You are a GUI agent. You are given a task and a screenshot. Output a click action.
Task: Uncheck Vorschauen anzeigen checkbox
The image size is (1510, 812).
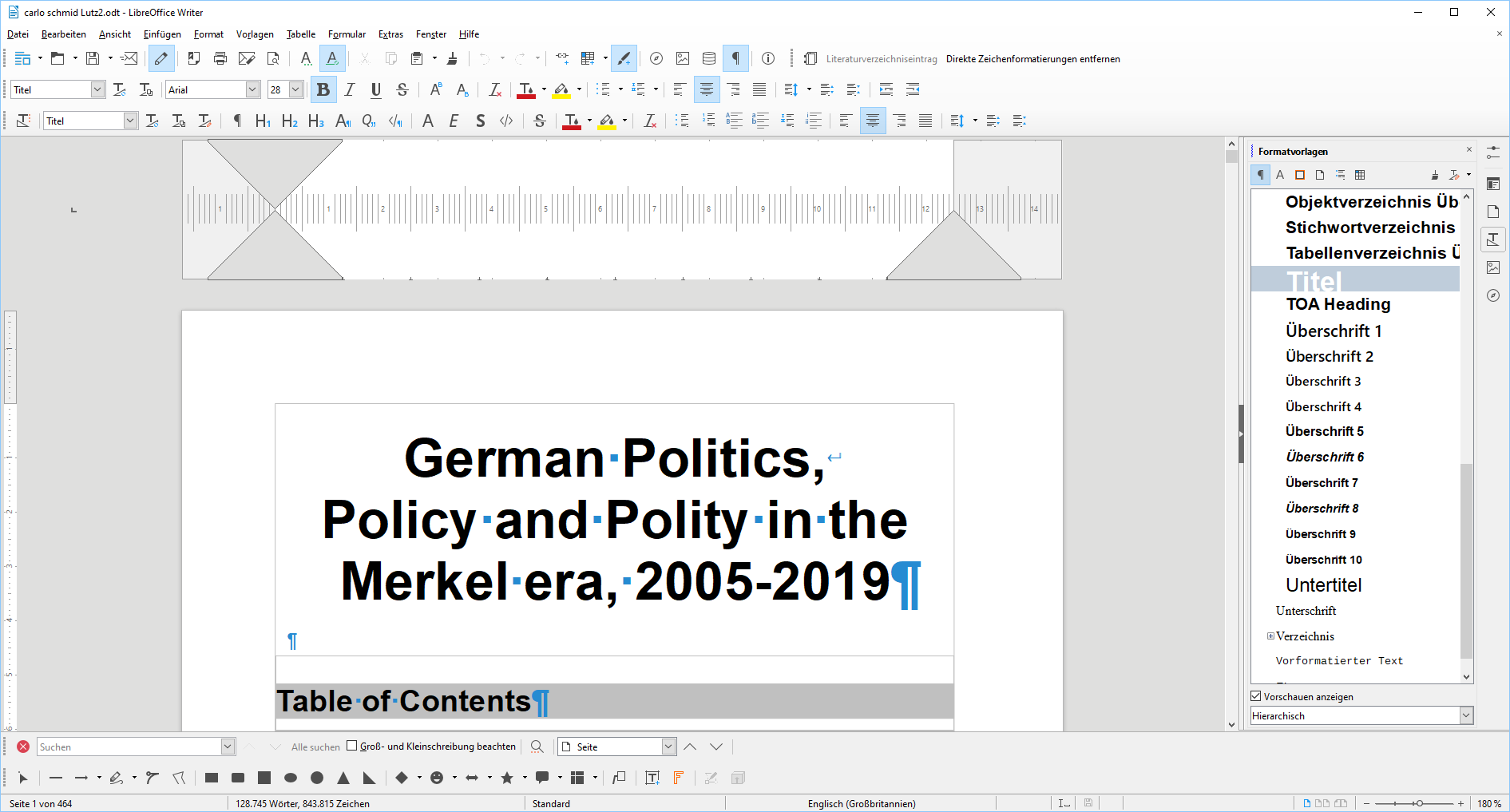(1256, 696)
